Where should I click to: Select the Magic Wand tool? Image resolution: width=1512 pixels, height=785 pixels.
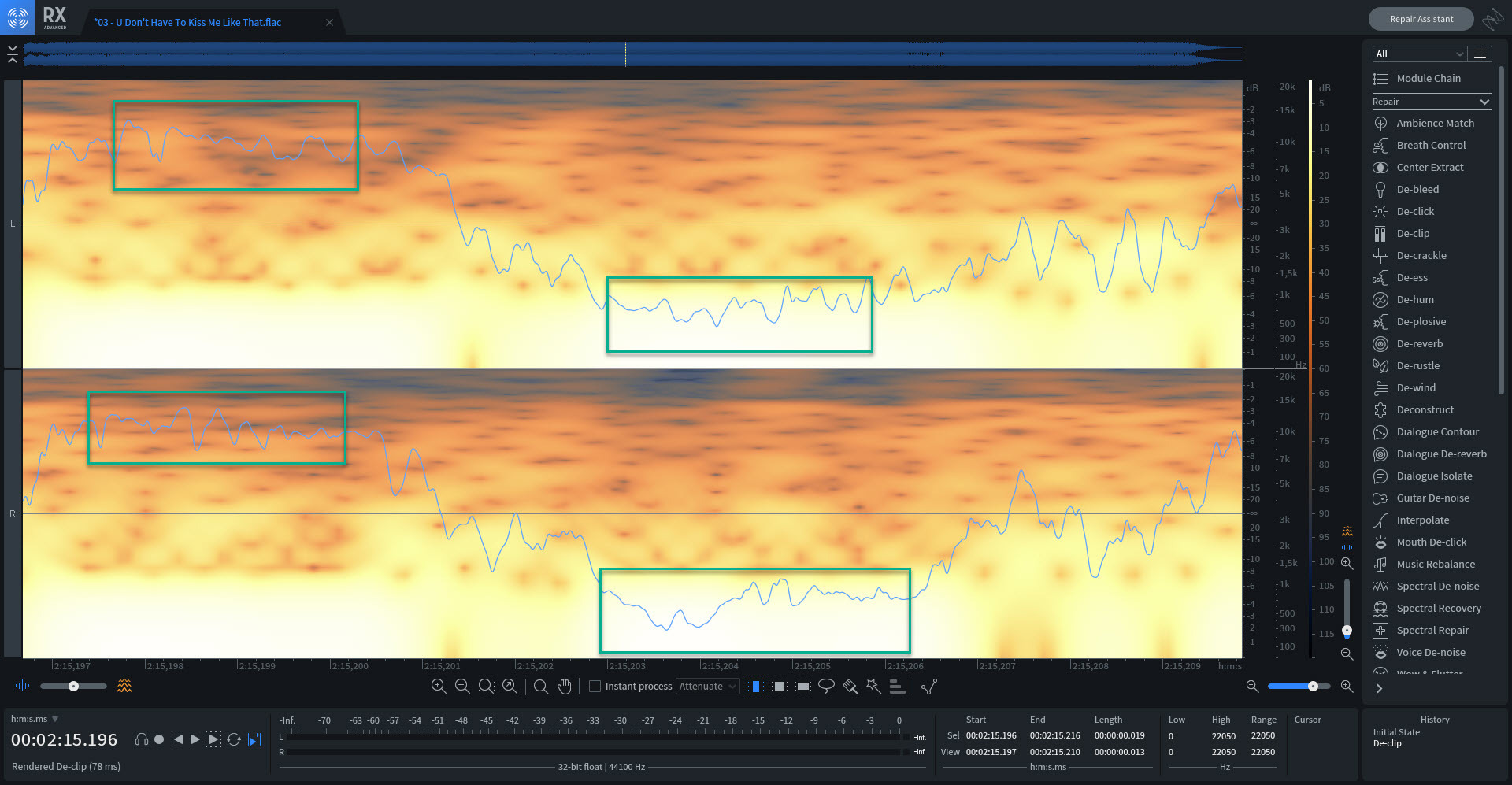[x=873, y=687]
